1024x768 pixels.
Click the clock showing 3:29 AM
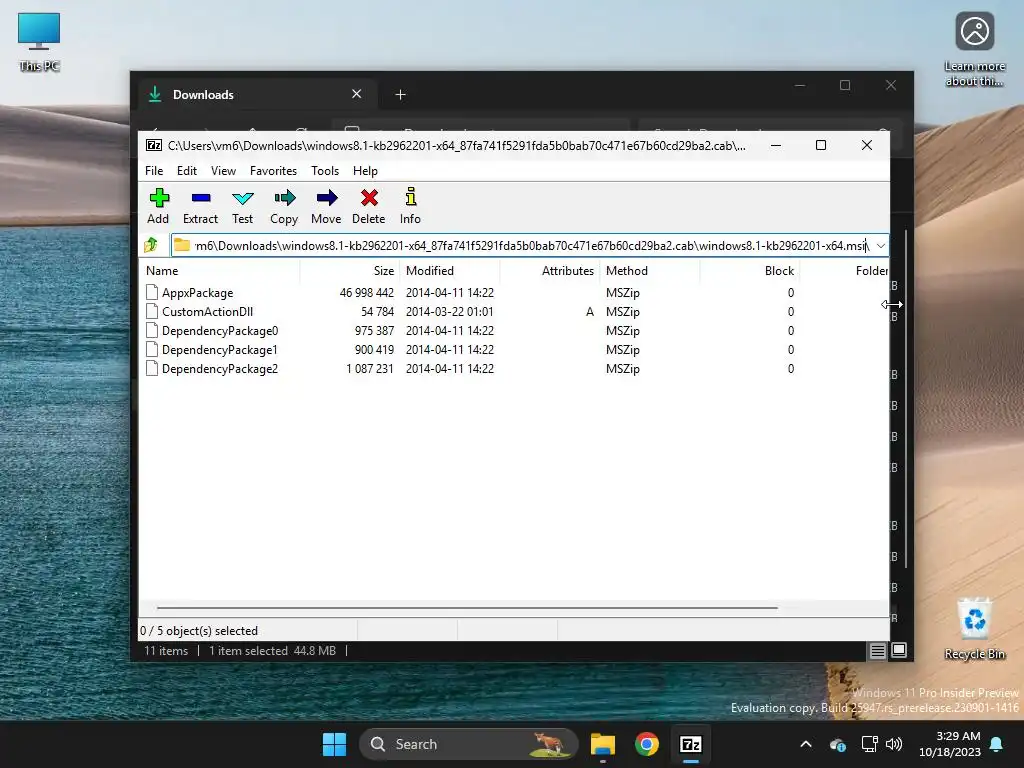coord(958,736)
